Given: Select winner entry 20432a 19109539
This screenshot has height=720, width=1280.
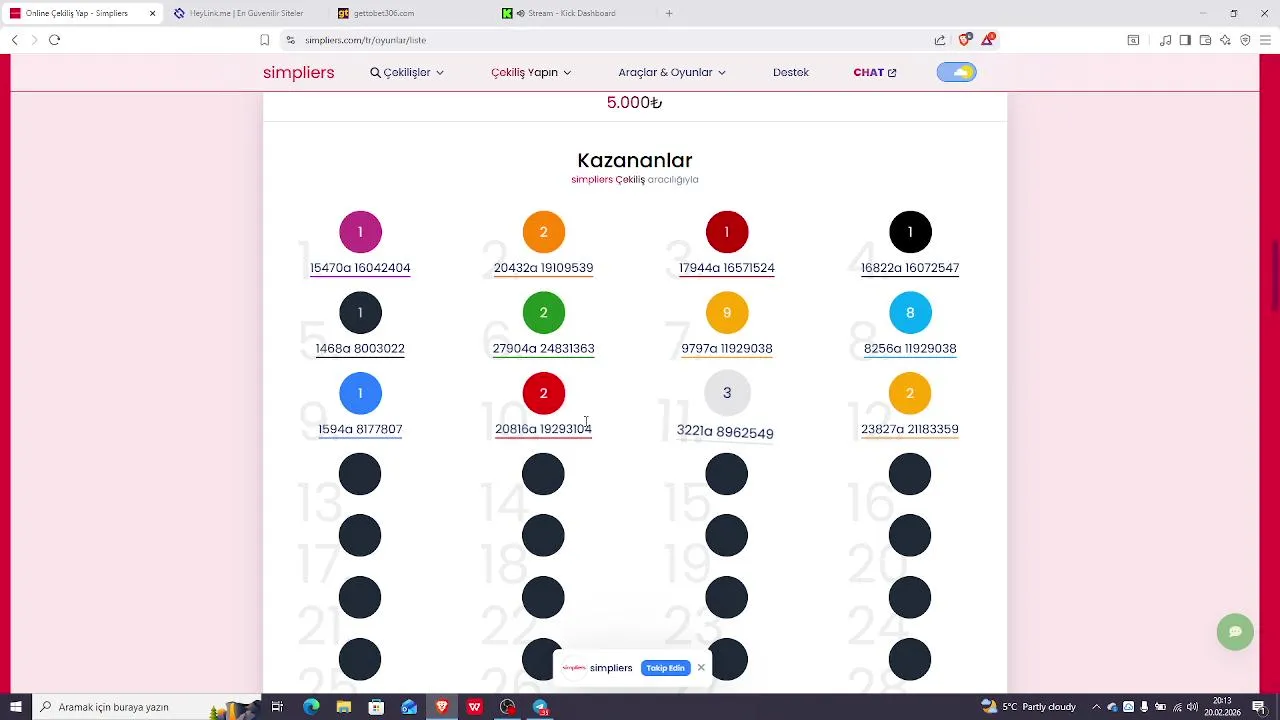Looking at the screenshot, I should [543, 268].
